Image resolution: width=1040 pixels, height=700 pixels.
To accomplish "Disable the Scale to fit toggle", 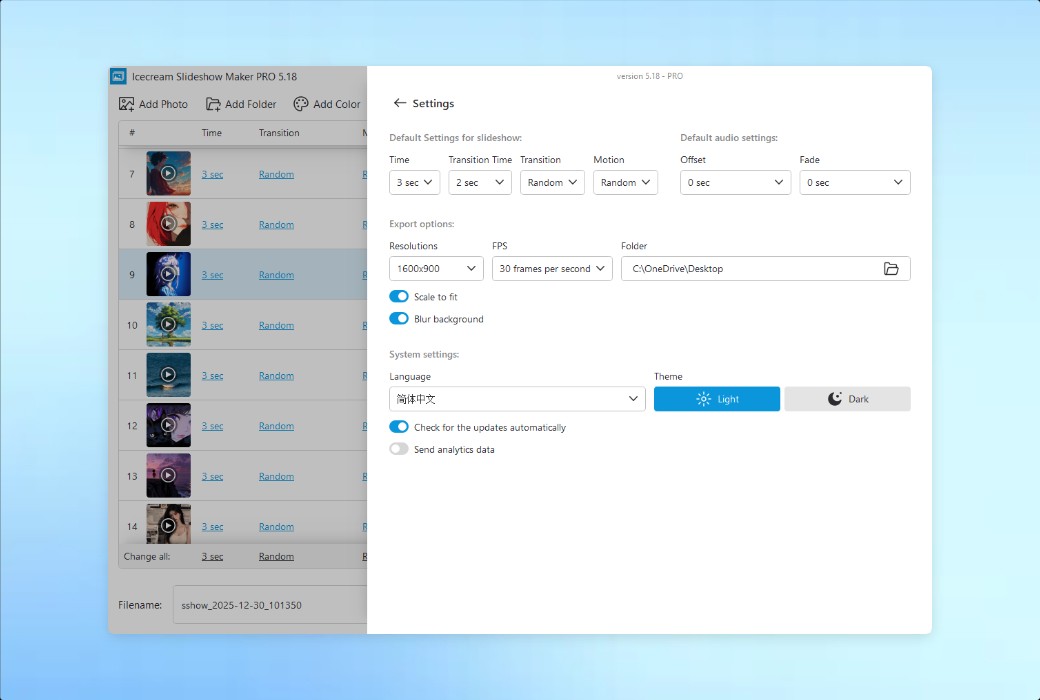I will click(x=400, y=296).
